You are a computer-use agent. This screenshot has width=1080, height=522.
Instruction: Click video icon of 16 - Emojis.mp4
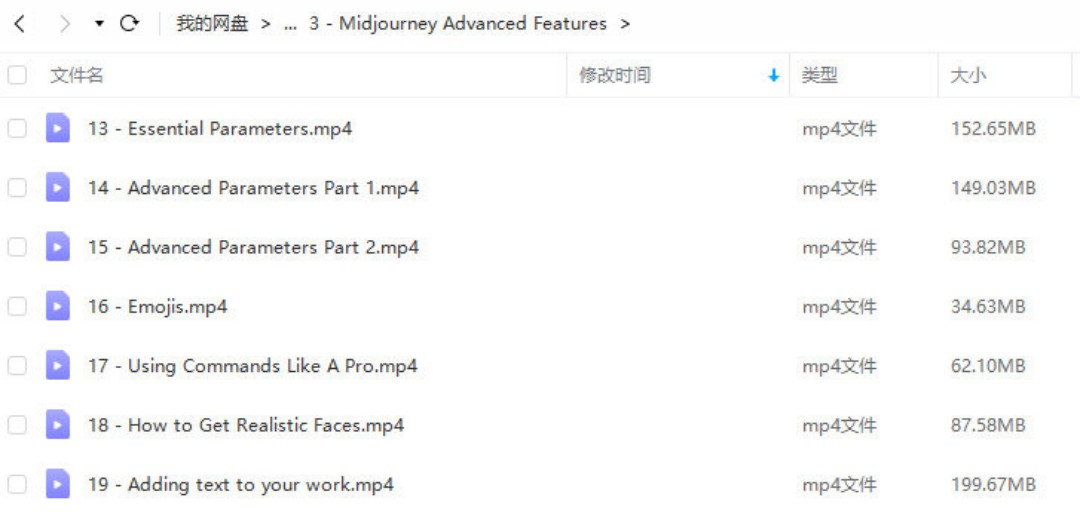click(58, 306)
